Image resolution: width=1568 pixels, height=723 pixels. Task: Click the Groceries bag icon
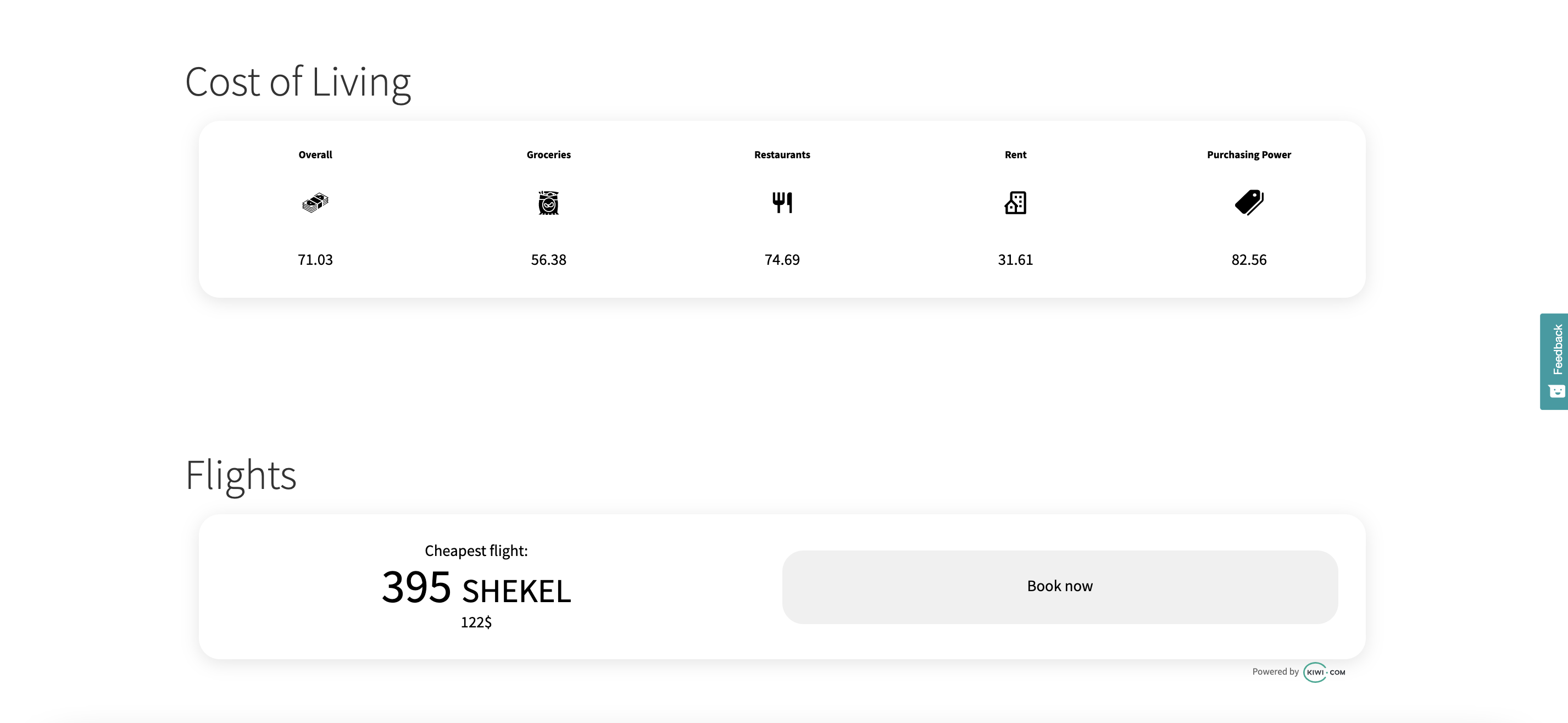click(548, 203)
